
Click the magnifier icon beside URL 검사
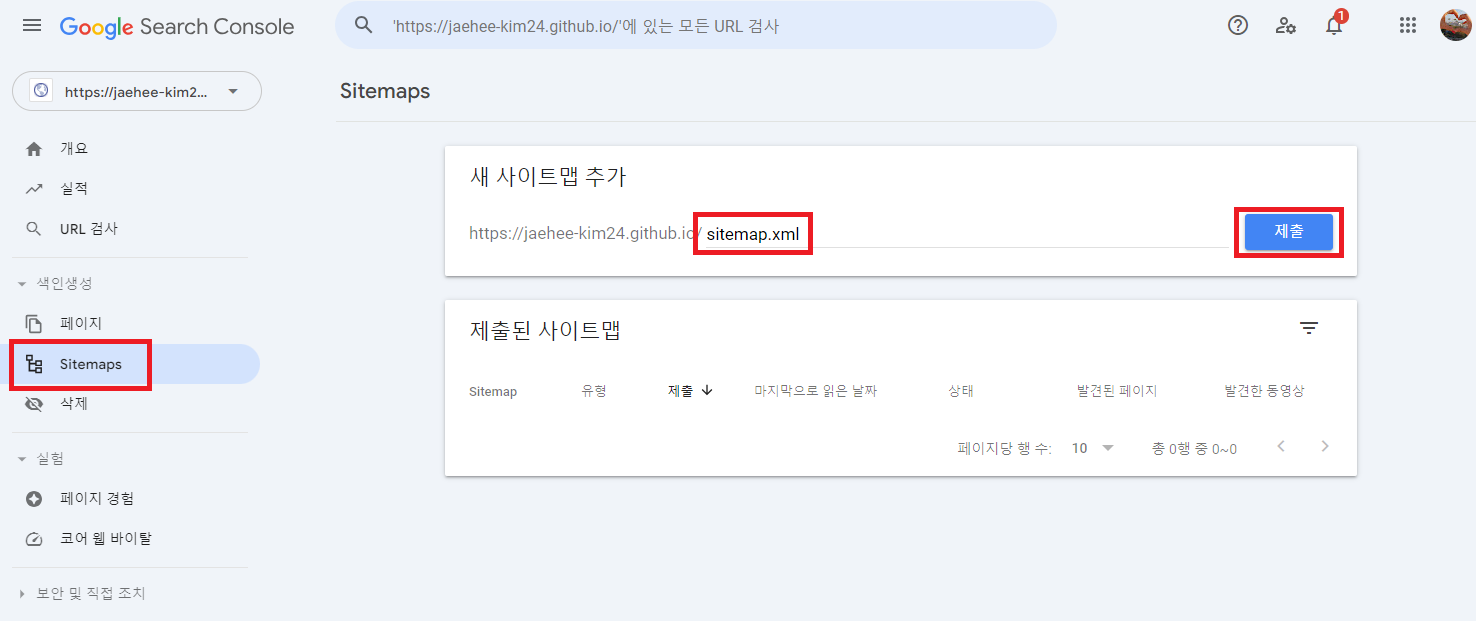point(34,229)
